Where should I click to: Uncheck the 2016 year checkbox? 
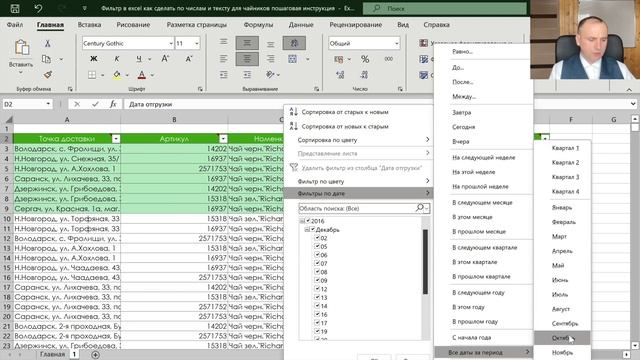[308, 220]
